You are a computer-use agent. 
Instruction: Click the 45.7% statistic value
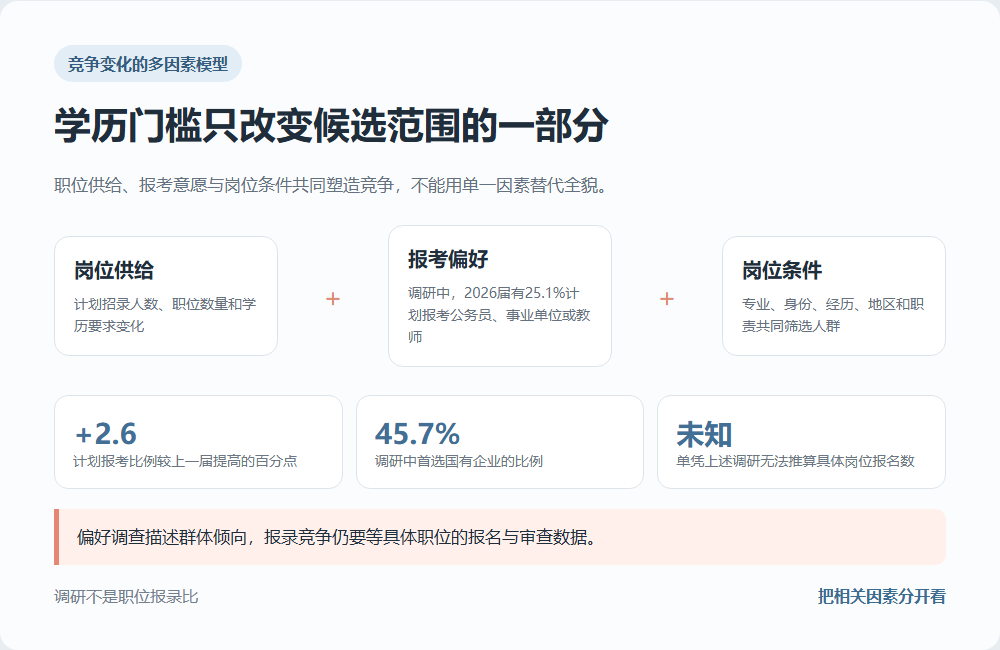tap(417, 434)
